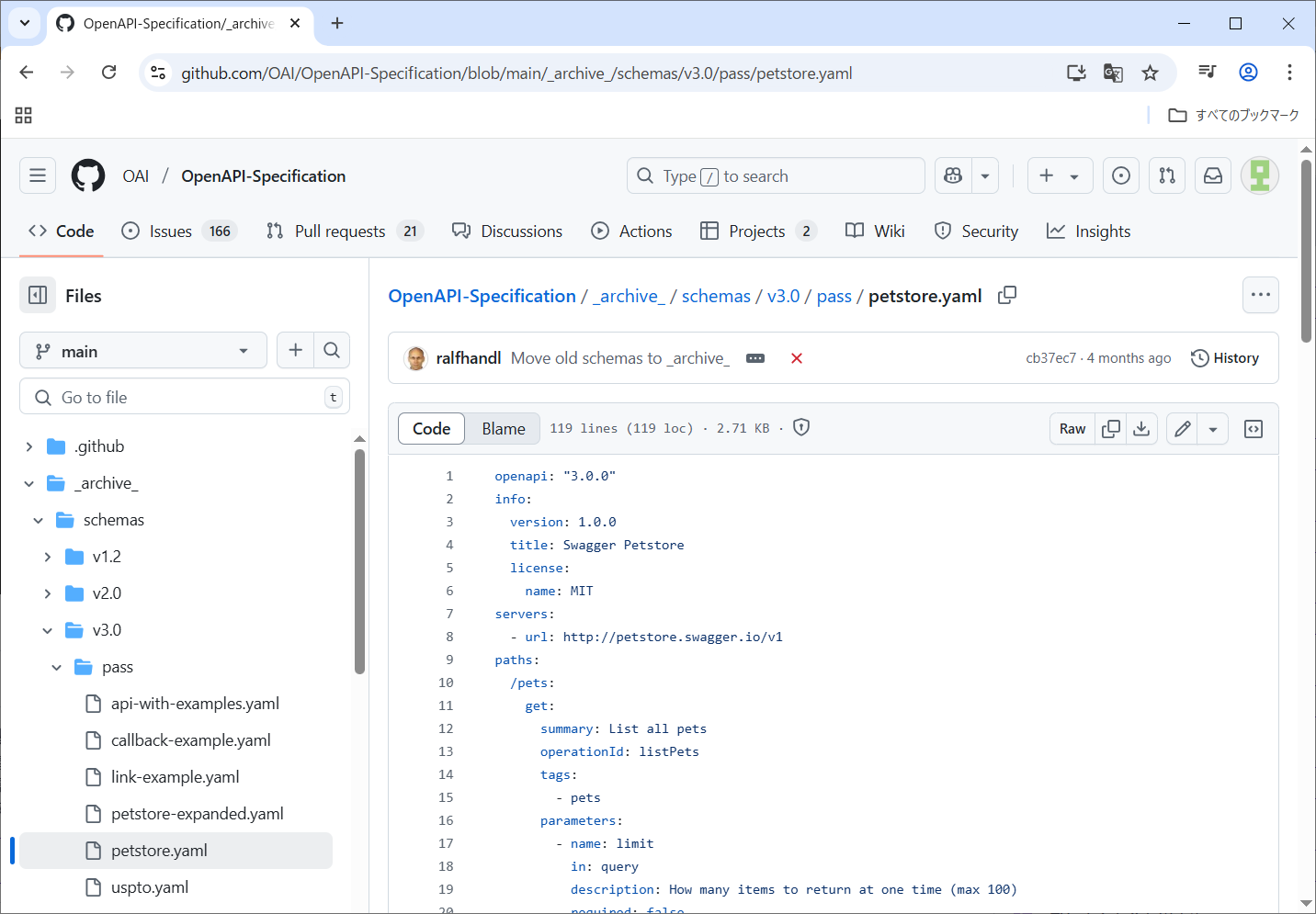Open the GitHub Copilot chat icon

(954, 176)
